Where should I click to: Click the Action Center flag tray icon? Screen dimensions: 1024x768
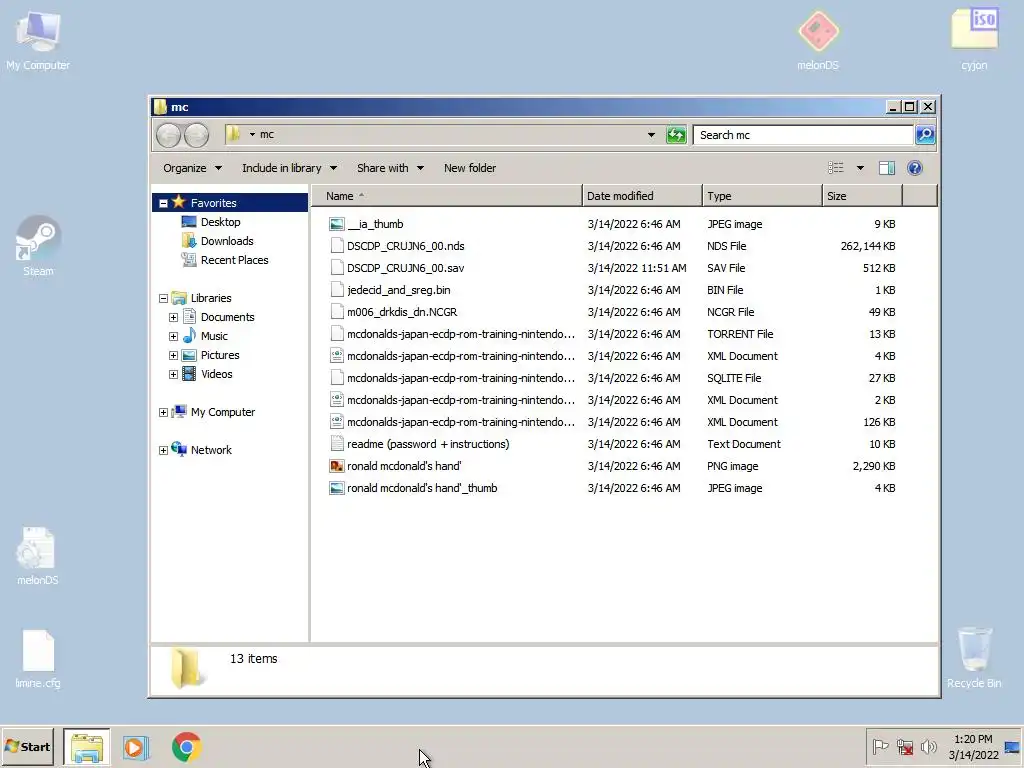(x=880, y=746)
